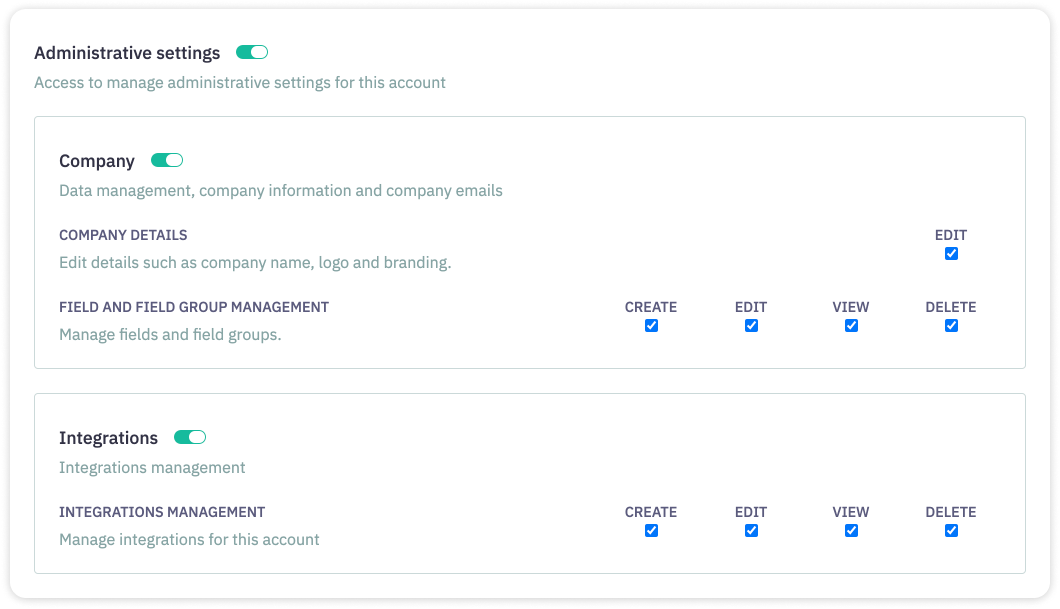
Task: Uncheck Delete for Integrations Management
Action: (x=951, y=531)
